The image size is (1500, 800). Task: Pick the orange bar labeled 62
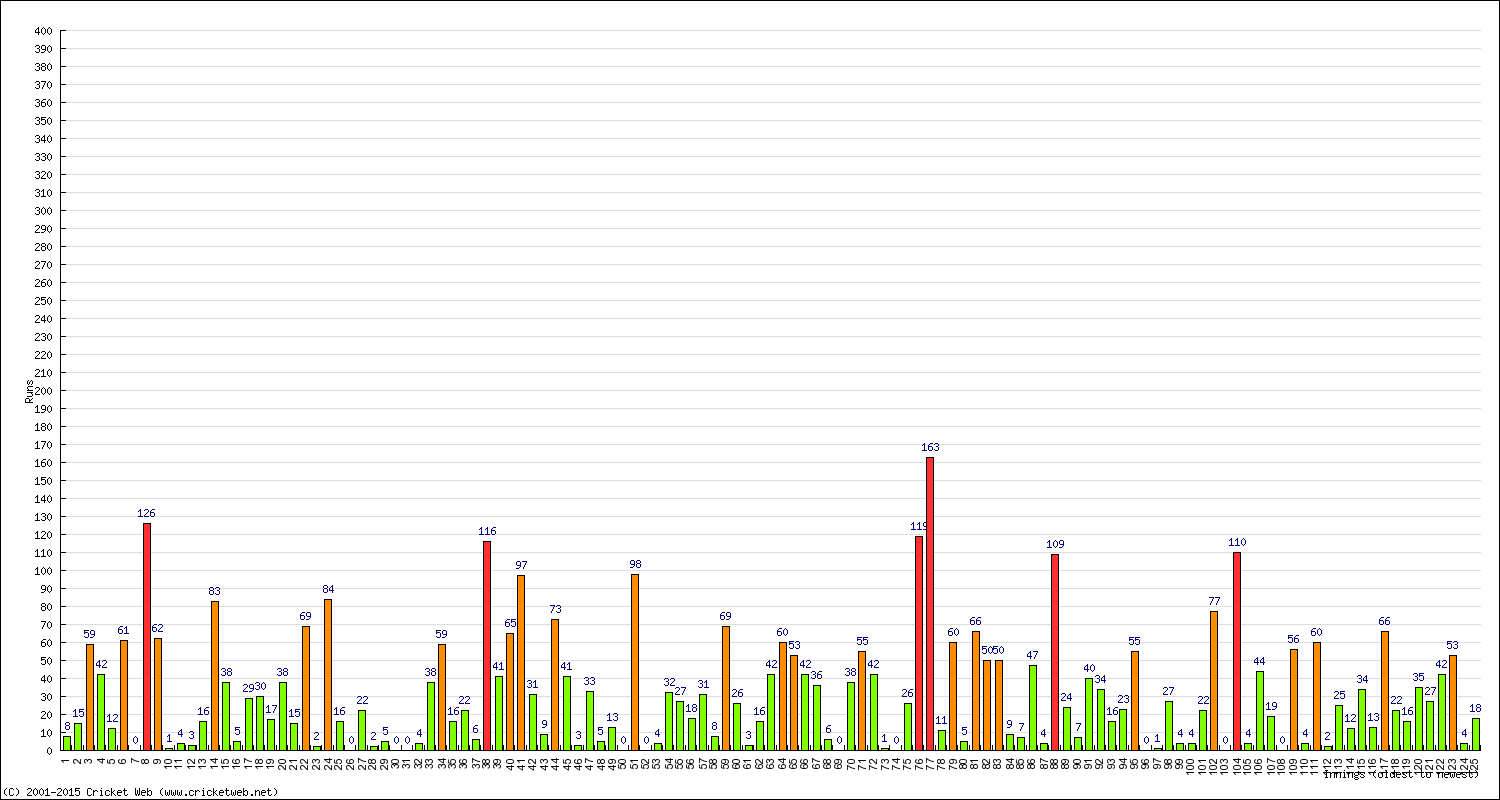(158, 694)
